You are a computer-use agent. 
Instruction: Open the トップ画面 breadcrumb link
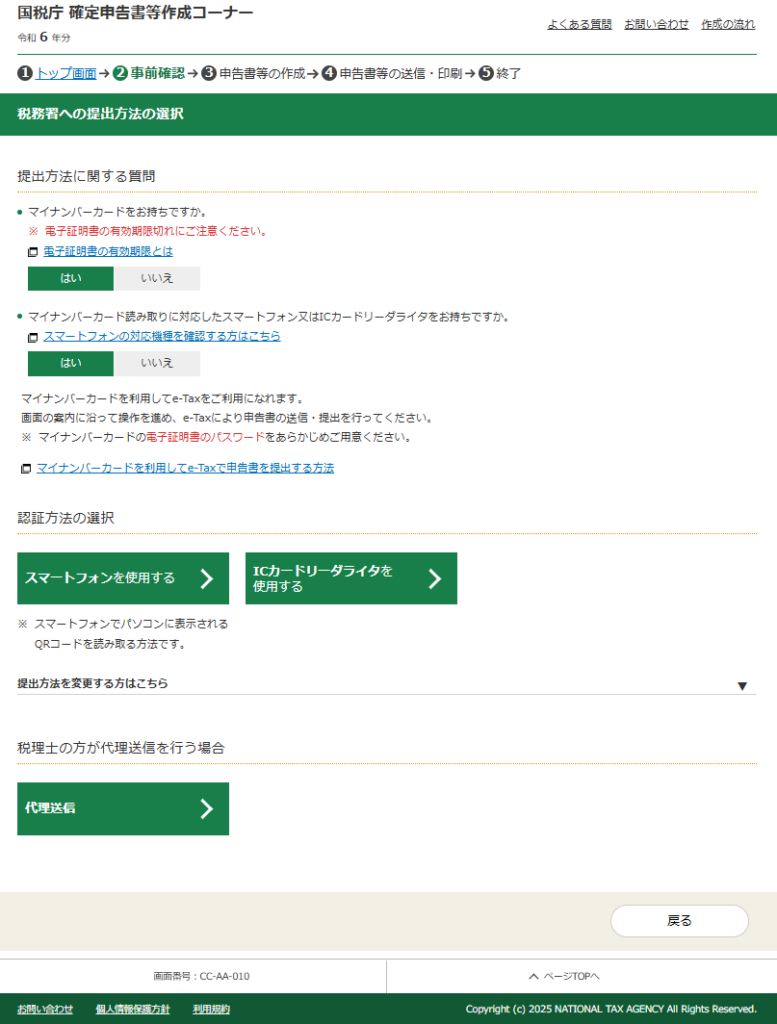pyautogui.click(x=66, y=73)
